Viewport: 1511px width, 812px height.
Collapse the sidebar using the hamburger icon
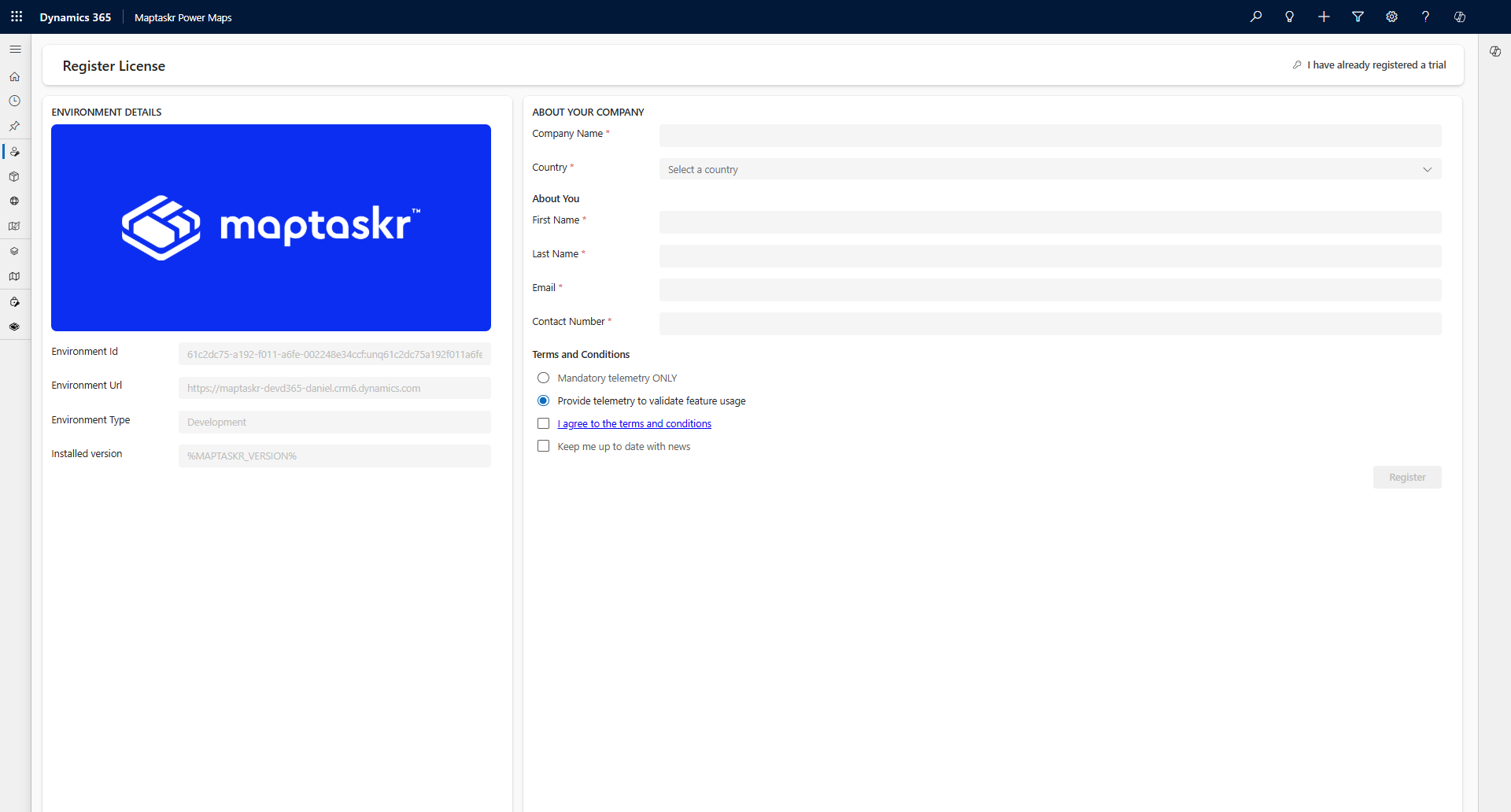15,49
